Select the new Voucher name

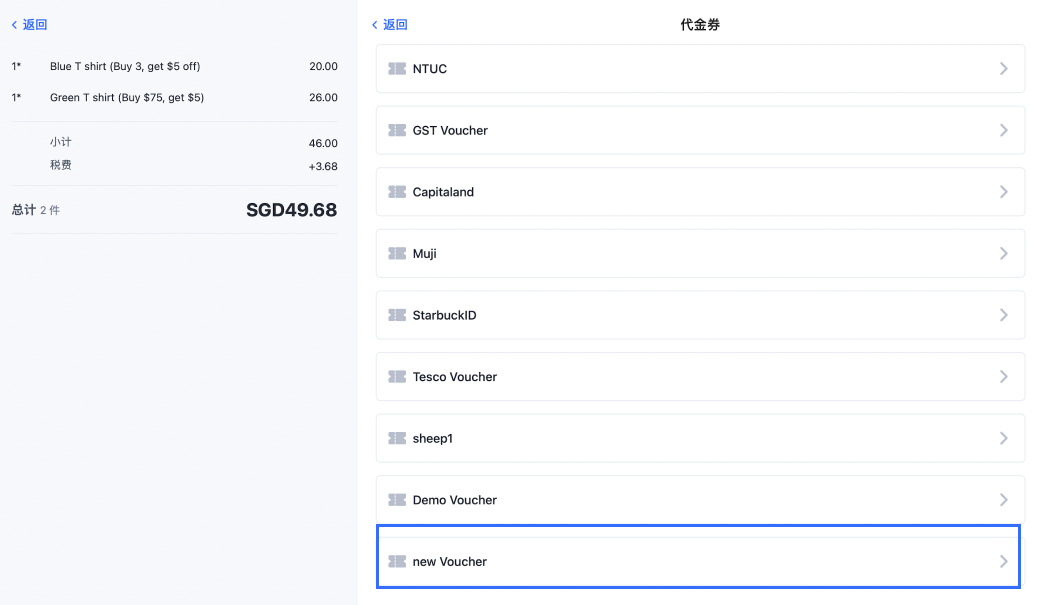pyautogui.click(x=449, y=561)
